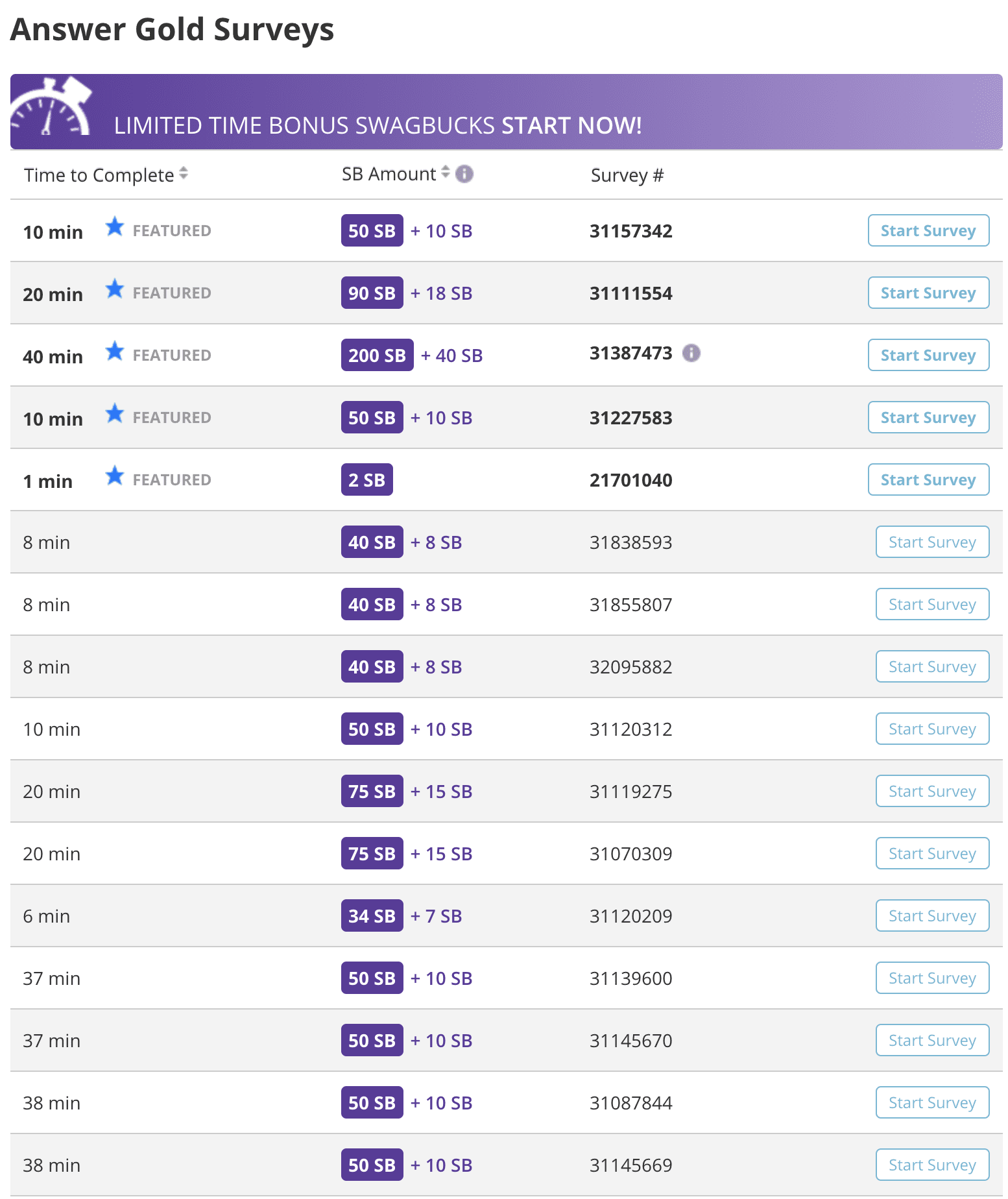Click the Answer Gold Surveys heading

[x=173, y=30]
